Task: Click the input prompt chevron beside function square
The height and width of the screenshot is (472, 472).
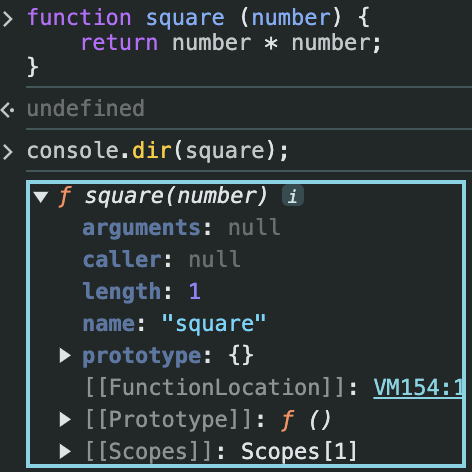Action: point(8,18)
